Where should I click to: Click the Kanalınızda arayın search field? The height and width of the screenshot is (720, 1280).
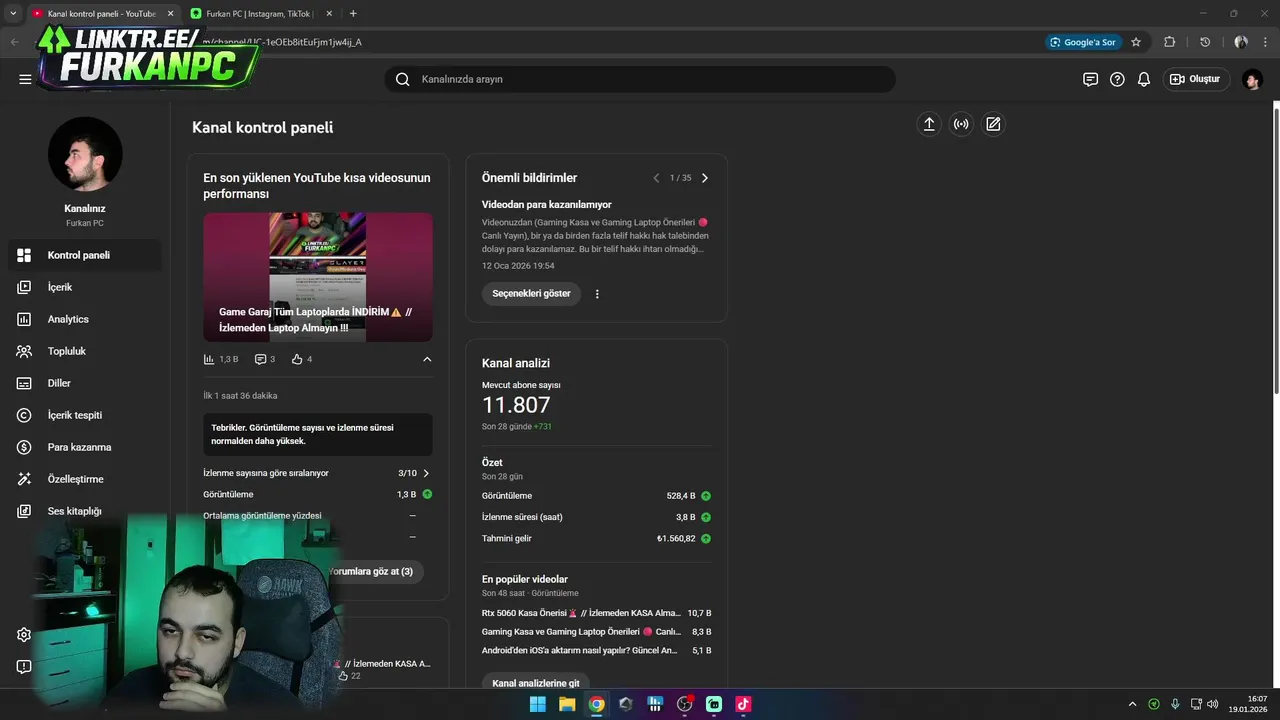[640, 79]
